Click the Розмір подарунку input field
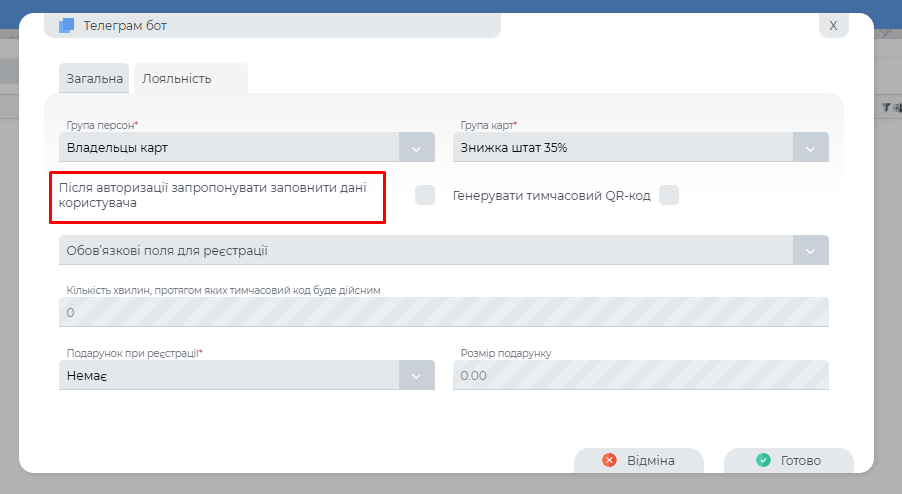The image size is (902, 494). pyautogui.click(x=640, y=375)
